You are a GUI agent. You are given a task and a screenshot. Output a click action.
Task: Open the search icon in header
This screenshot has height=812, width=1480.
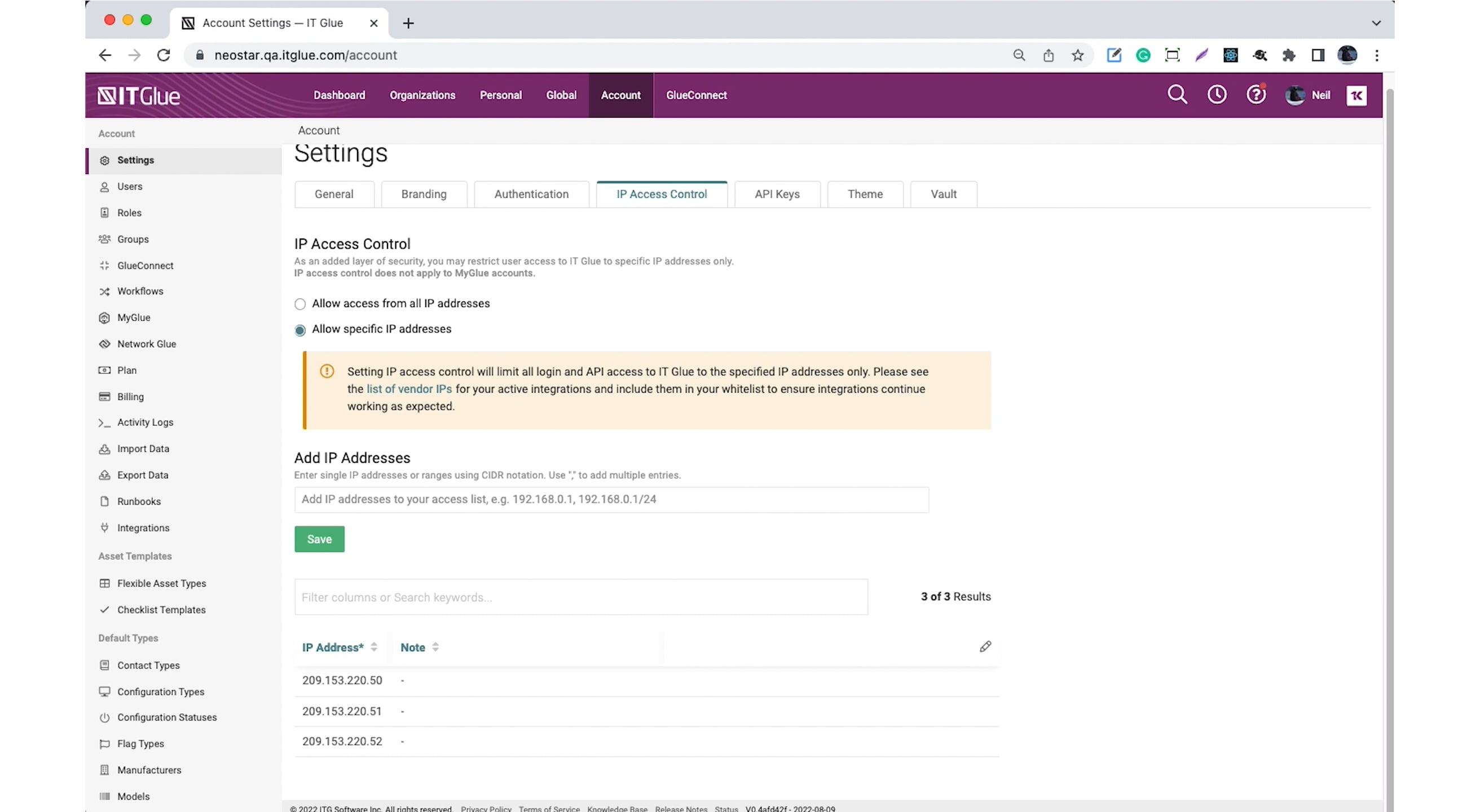point(1177,95)
